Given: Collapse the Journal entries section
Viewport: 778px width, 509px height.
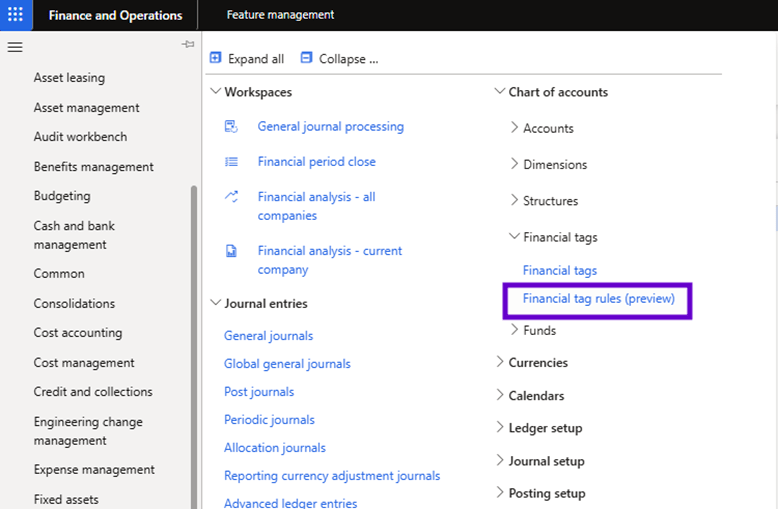Looking at the screenshot, I should click(x=215, y=303).
